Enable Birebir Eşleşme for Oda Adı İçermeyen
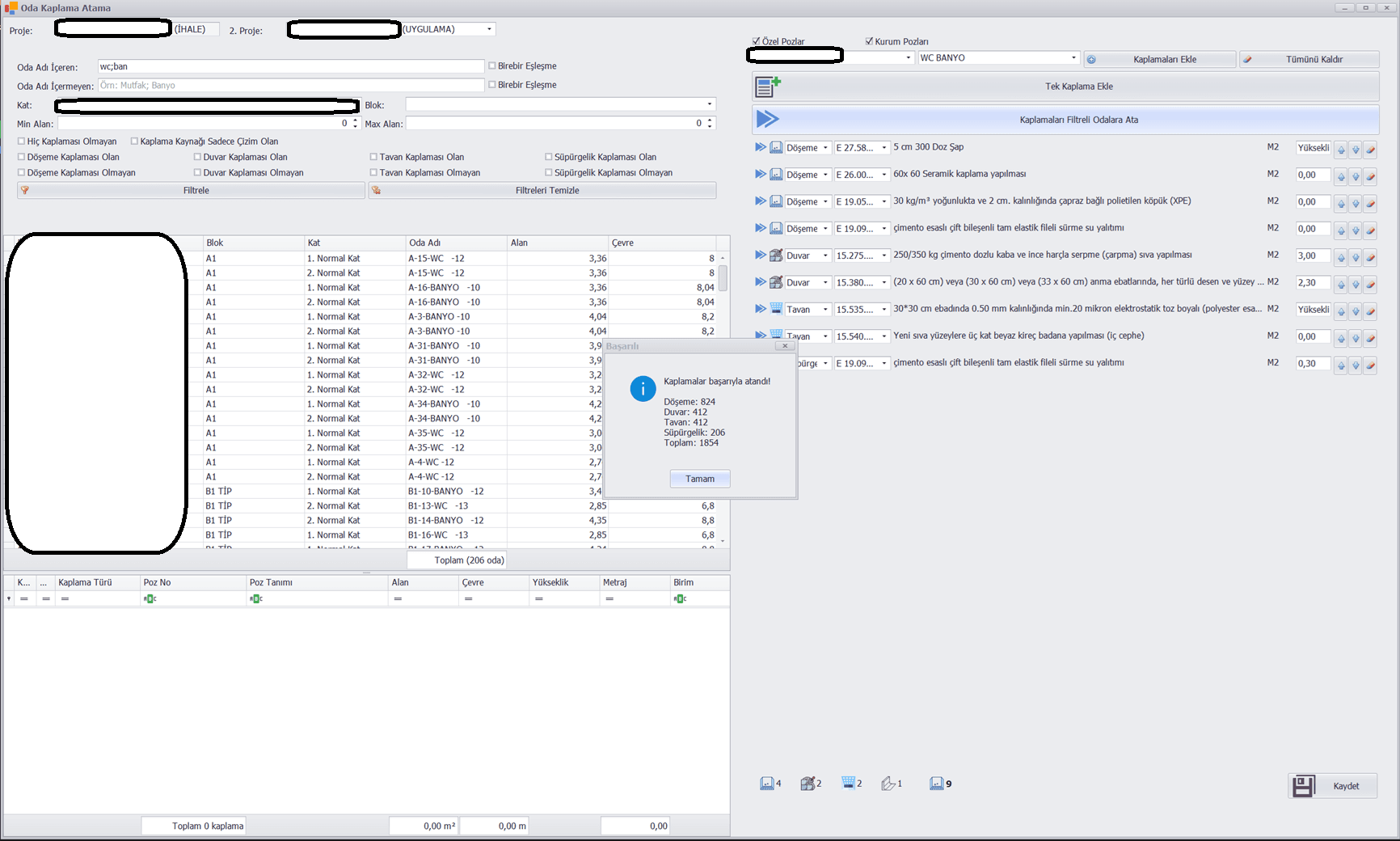Viewport: 1400px width, 841px height. coord(492,84)
